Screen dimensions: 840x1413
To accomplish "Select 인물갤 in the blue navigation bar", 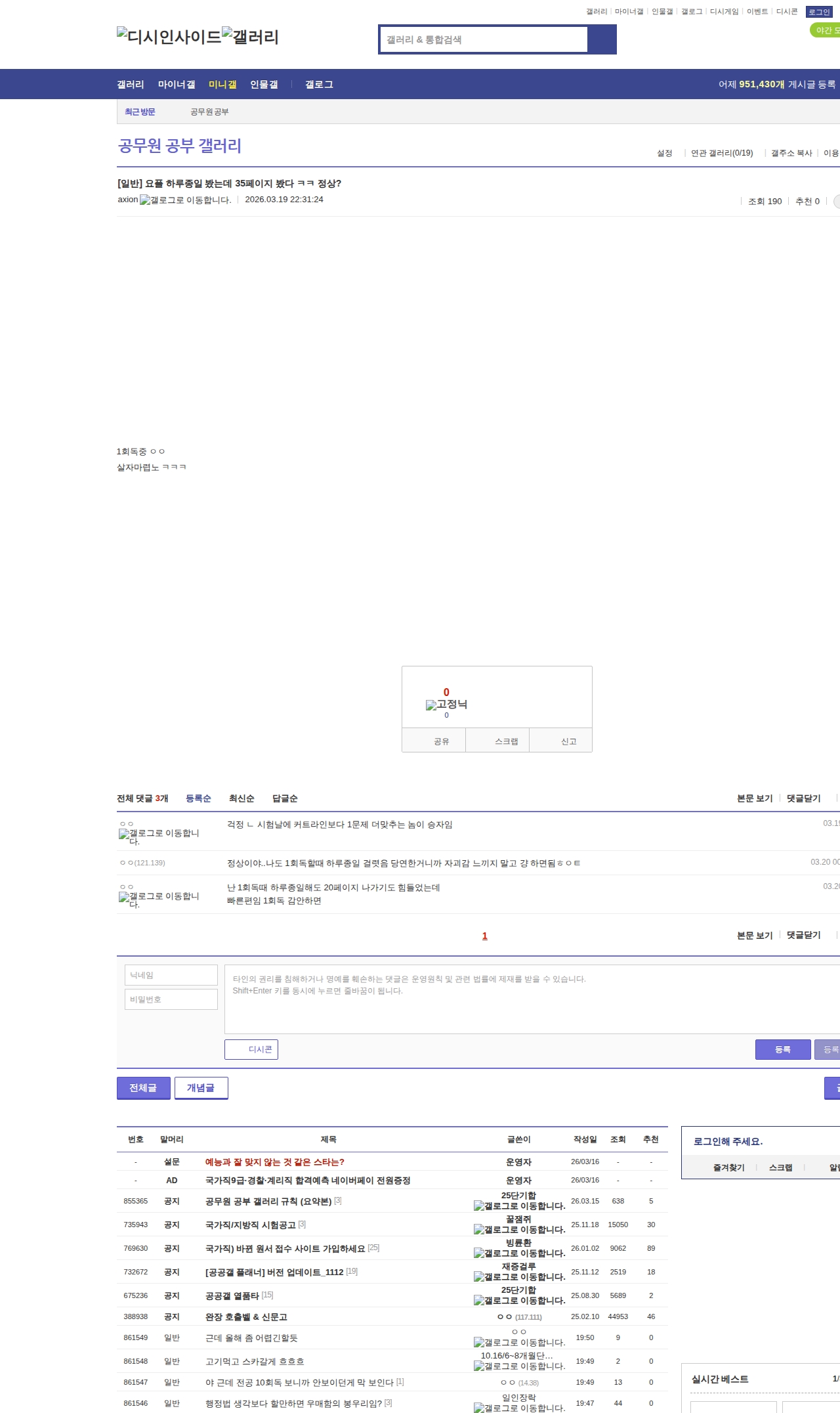I will [x=264, y=85].
